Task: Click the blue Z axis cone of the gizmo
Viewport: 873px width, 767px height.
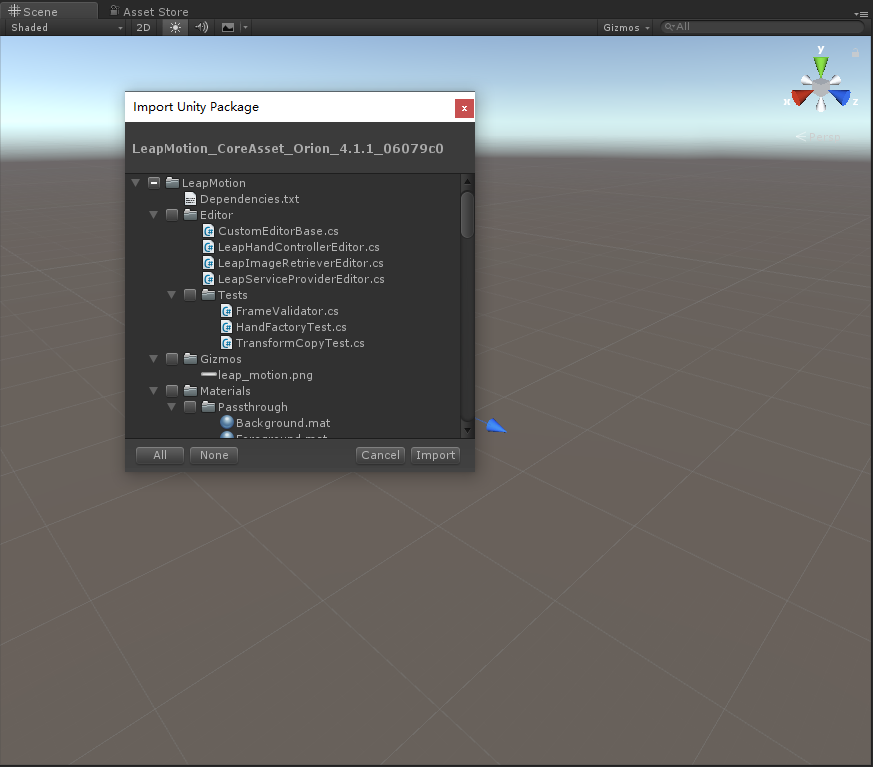Action: [x=840, y=97]
